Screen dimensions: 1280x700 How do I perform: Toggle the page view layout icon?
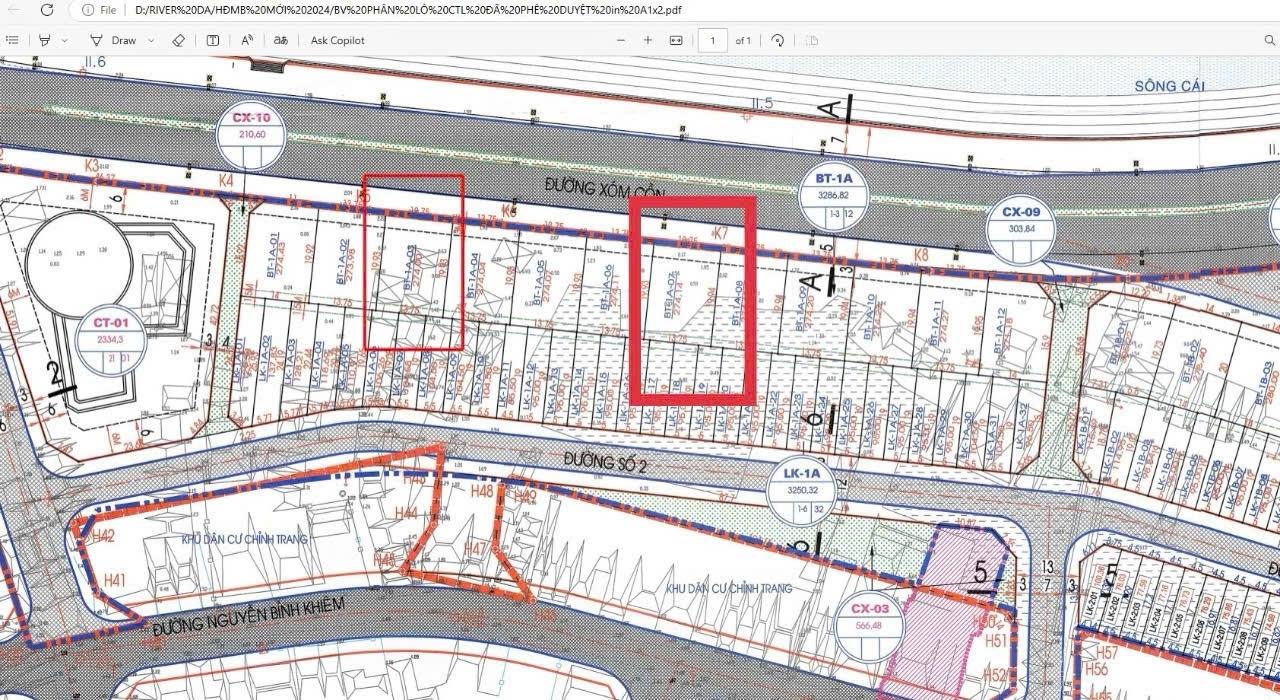click(812, 40)
